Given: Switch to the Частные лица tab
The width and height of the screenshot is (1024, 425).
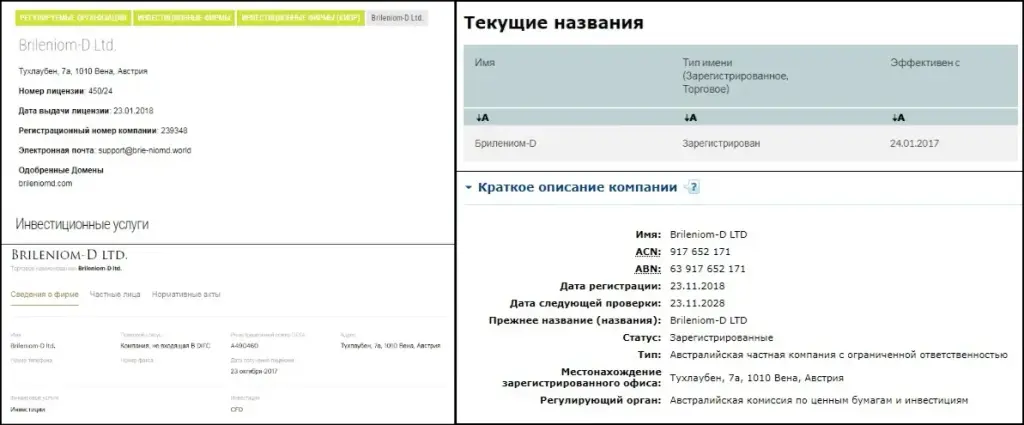Looking at the screenshot, I should [x=115, y=294].
